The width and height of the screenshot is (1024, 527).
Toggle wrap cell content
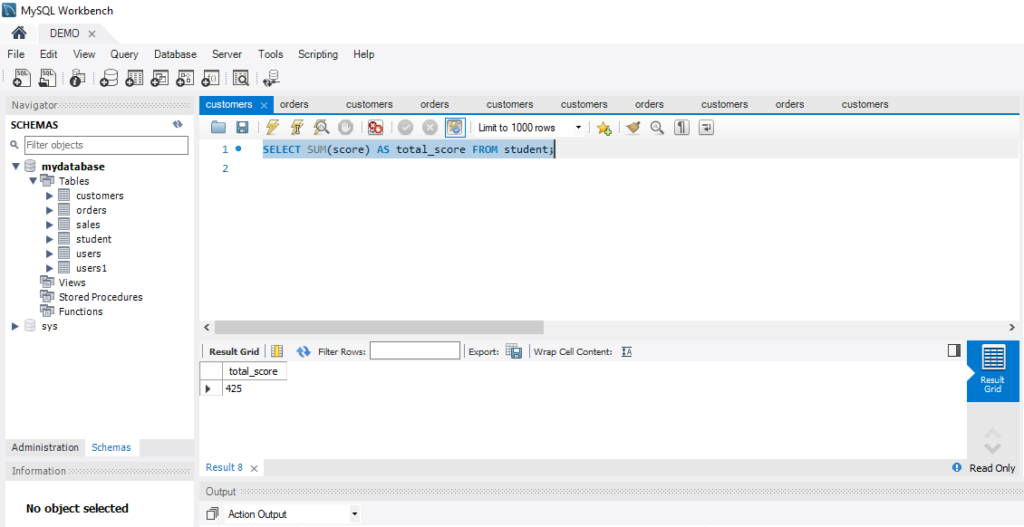pos(627,352)
